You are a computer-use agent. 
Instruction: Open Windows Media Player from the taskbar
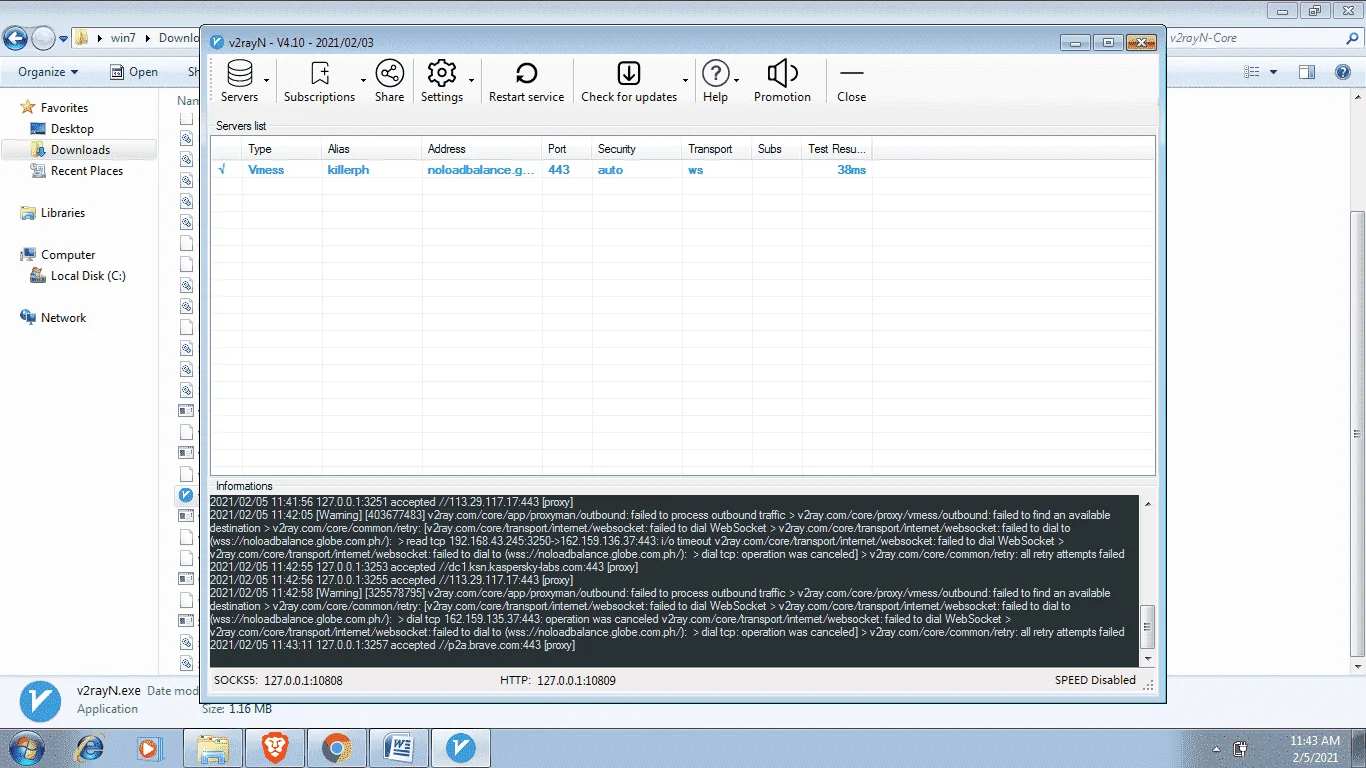point(149,748)
